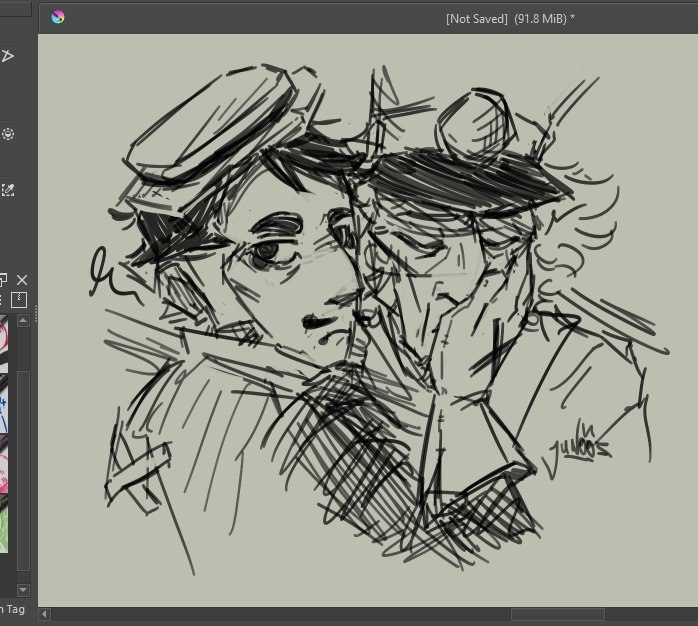Click the canvas horizontal scroll-left arrow
Screen dimensions: 698x626
pyautogui.click(x=44, y=614)
